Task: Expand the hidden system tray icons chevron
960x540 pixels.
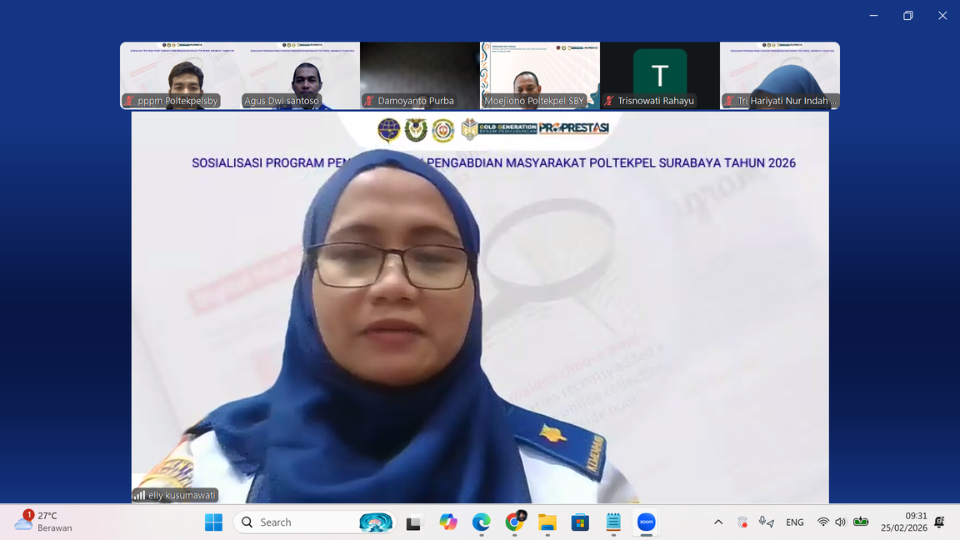Action: (718, 522)
